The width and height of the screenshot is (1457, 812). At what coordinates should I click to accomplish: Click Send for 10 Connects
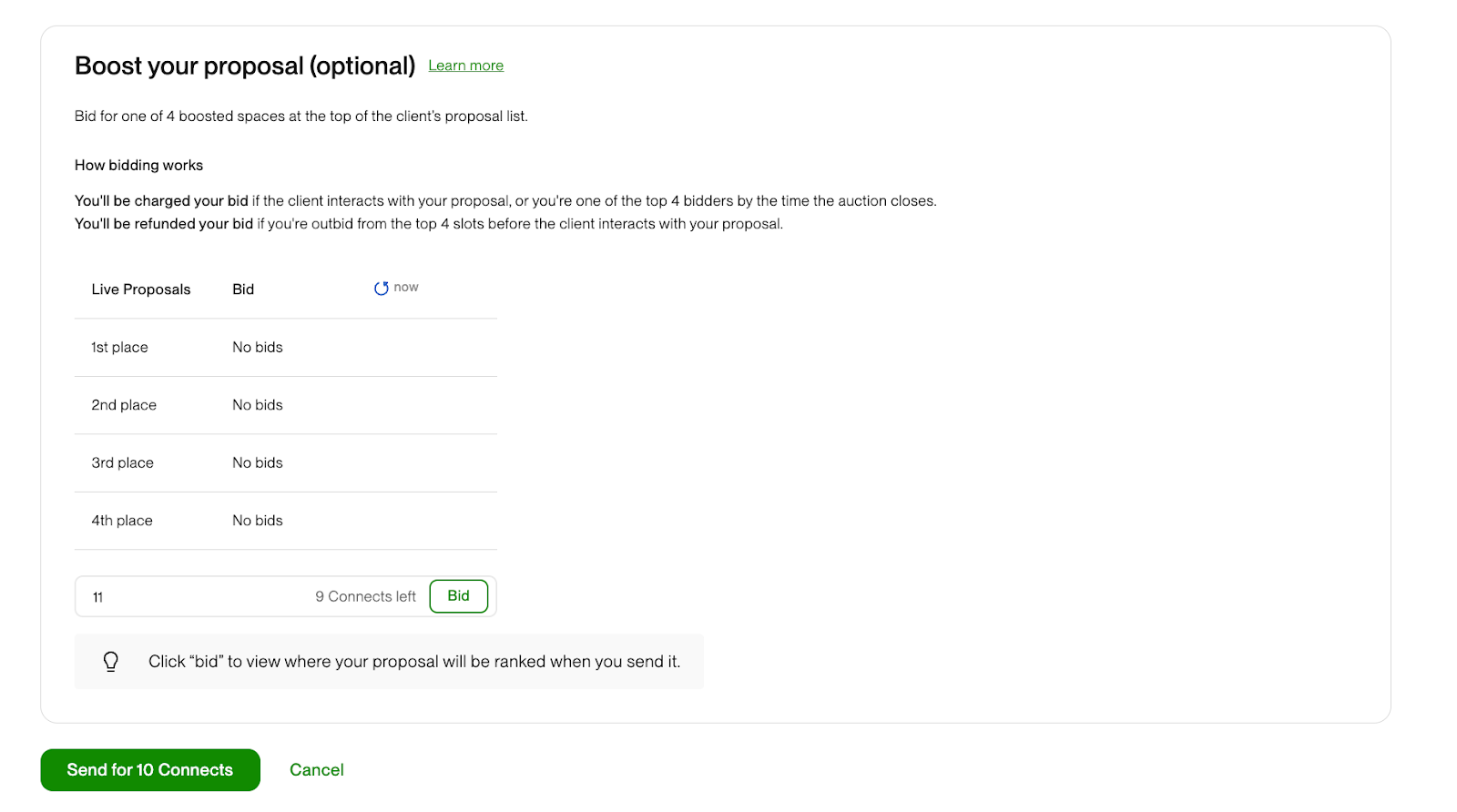[x=149, y=769]
